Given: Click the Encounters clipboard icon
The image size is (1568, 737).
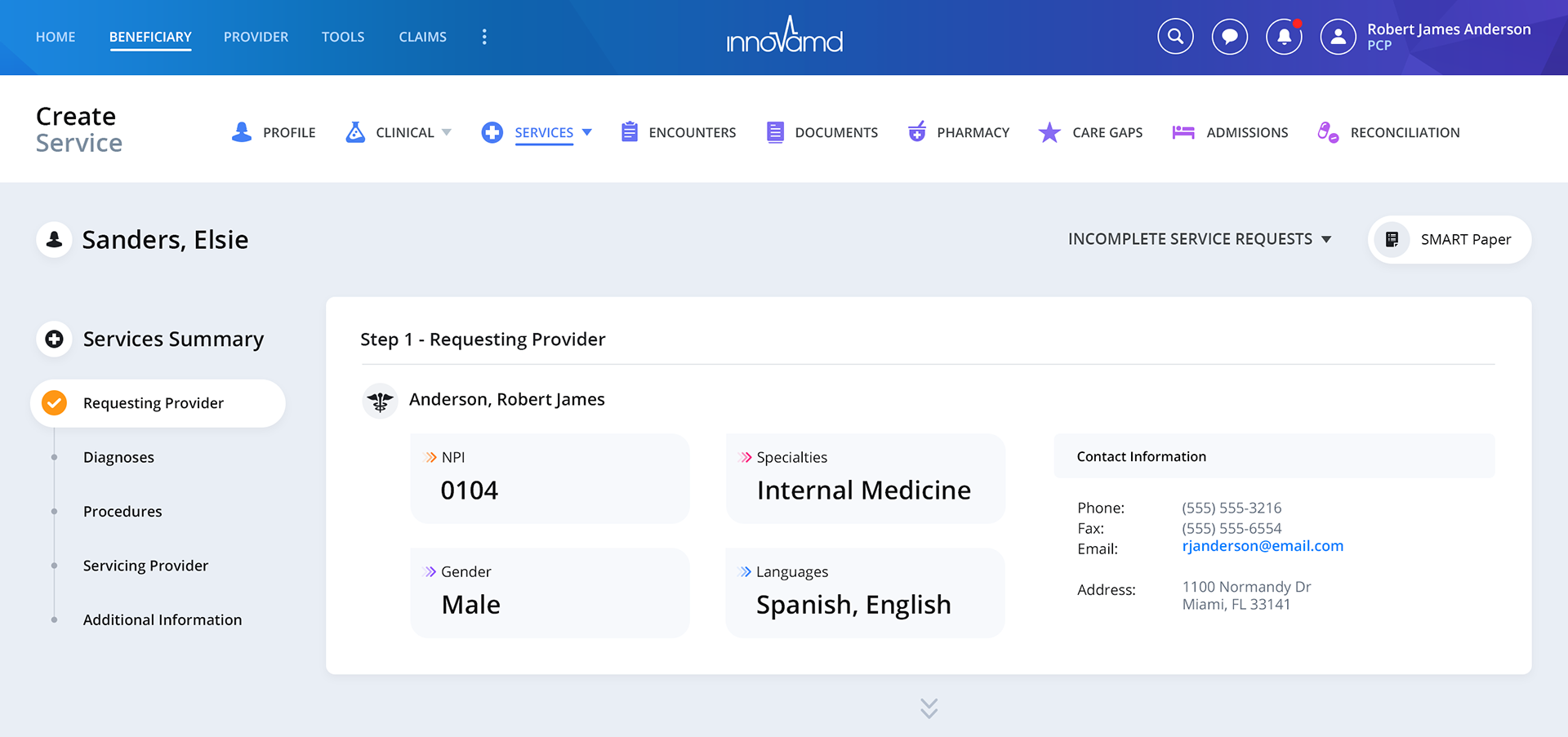Looking at the screenshot, I should point(629,131).
